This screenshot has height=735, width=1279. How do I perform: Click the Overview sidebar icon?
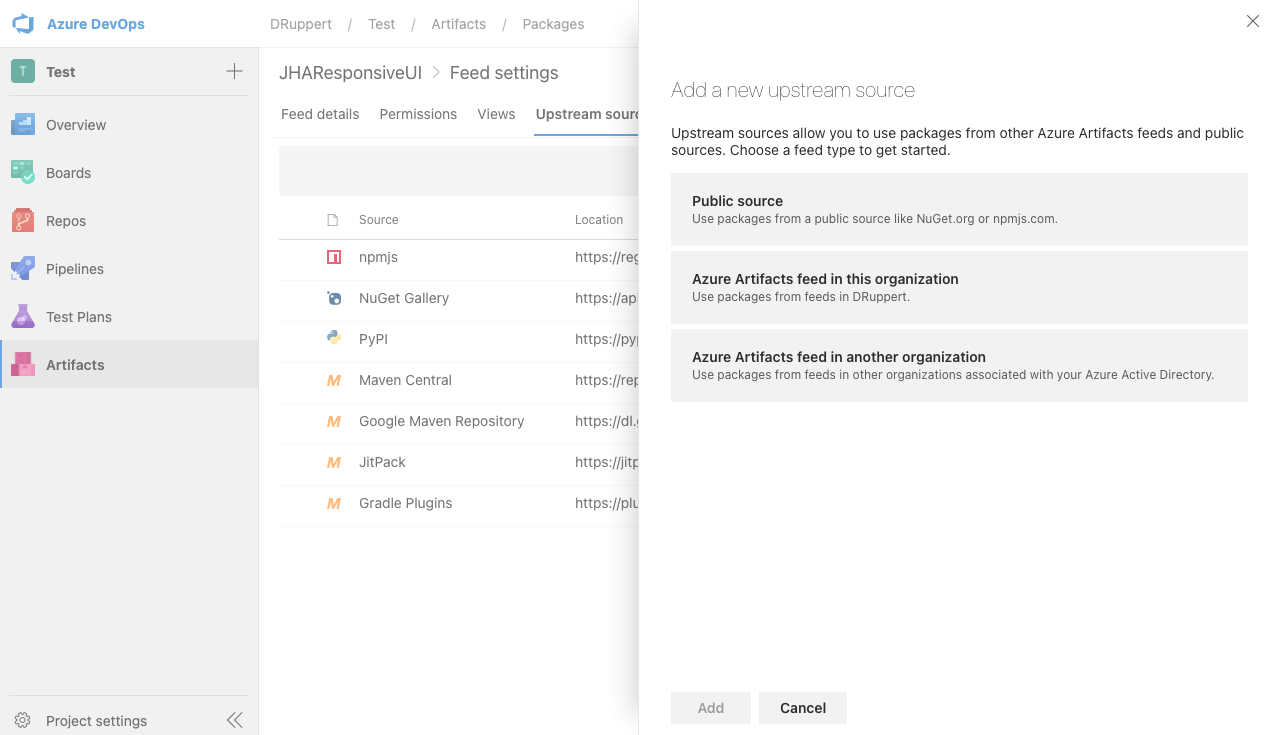(23, 125)
